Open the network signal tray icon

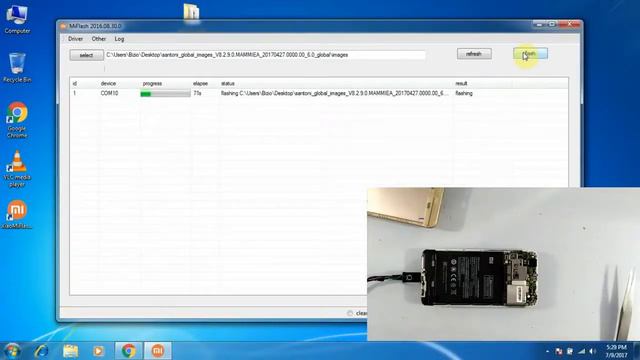pos(582,351)
